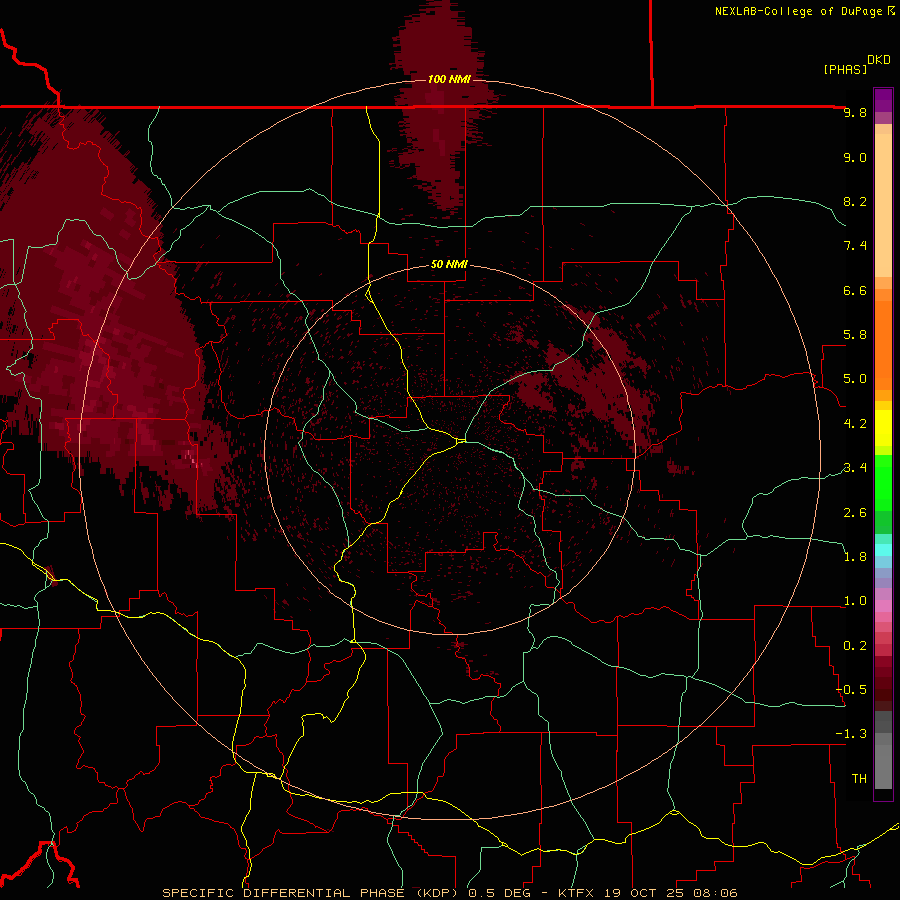
Task: Click the NEXLAB-College of DuPage credit text
Action: click(x=804, y=11)
